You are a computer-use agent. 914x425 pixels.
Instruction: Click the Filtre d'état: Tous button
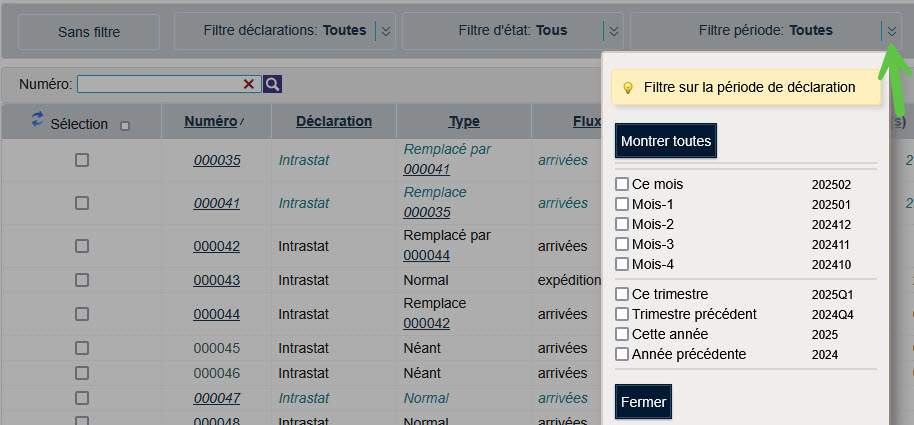click(x=513, y=31)
